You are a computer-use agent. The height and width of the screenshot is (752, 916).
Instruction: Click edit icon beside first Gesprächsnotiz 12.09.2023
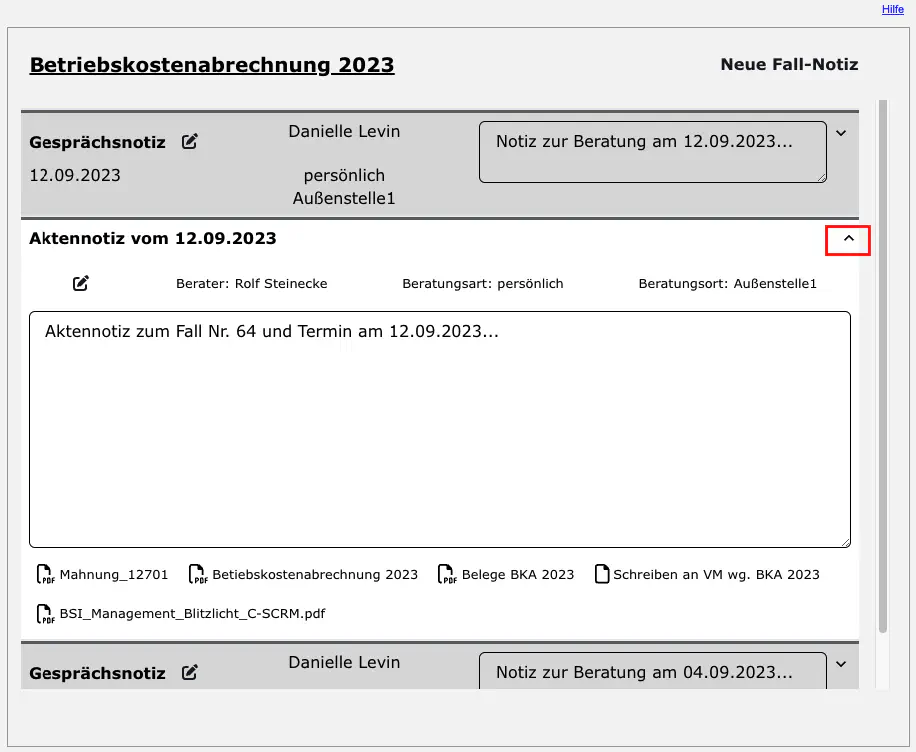tap(190, 142)
